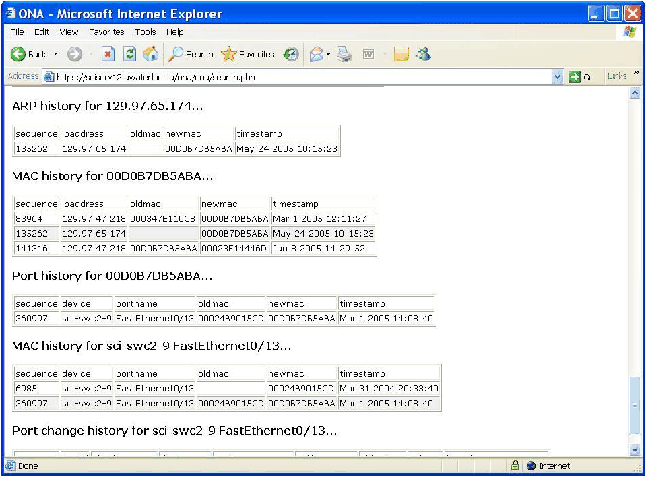Open the address bar URL dropdown
The height and width of the screenshot is (477, 647).
[558, 76]
